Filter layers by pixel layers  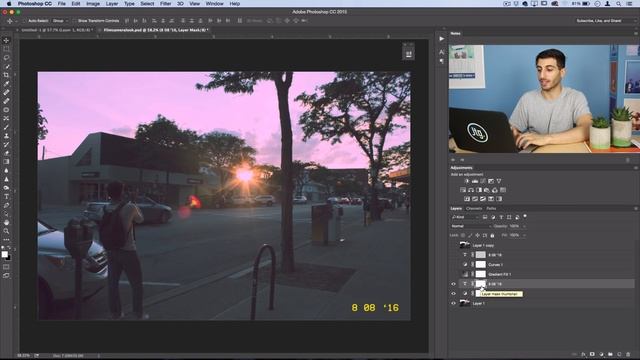485,217
